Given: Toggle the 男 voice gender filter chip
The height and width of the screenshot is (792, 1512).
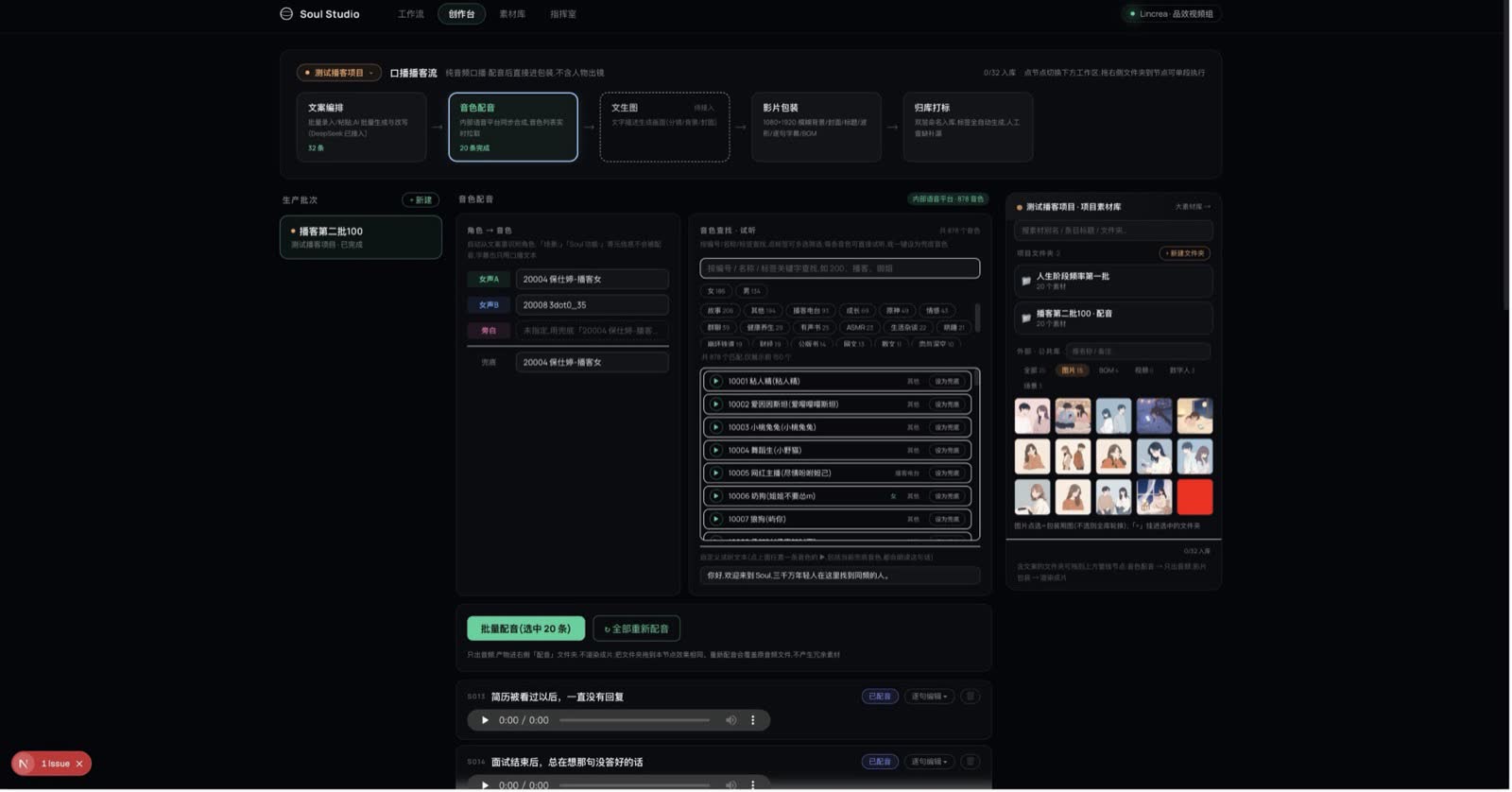Looking at the screenshot, I should coord(752,292).
